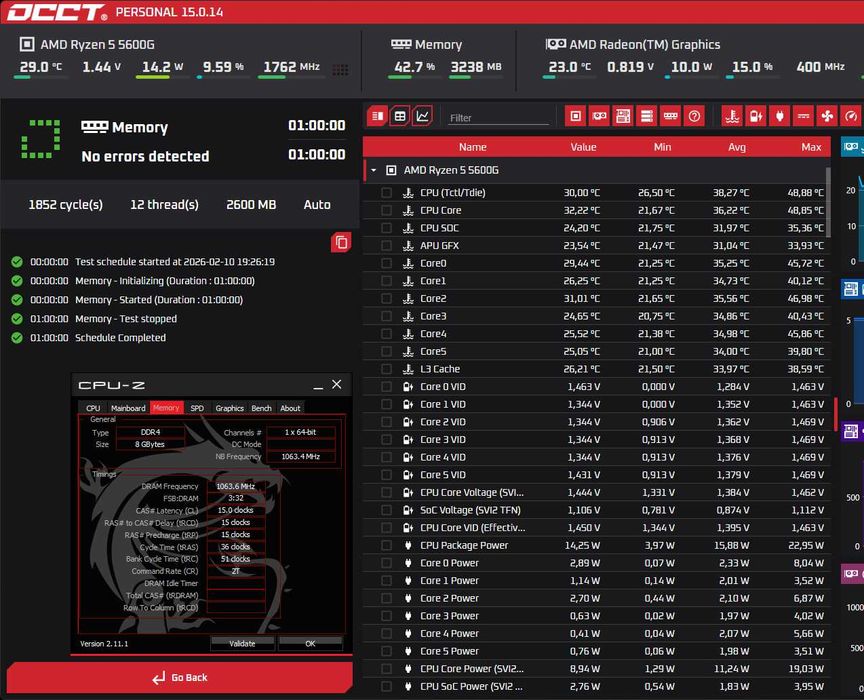864x700 pixels.
Task: Toggle the temperature sensor type filter
Action: [732, 116]
